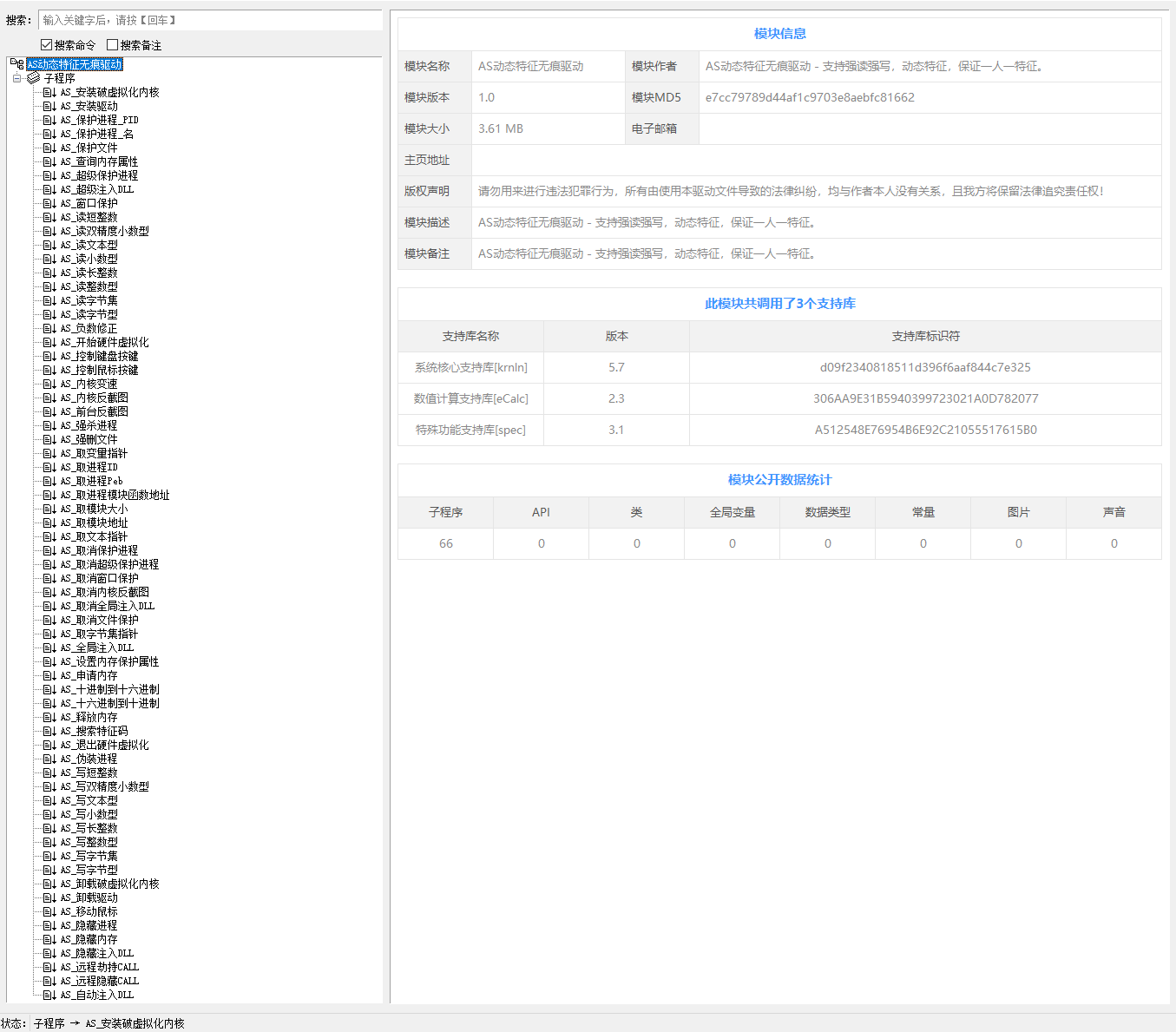This screenshot has height=1032, width=1176.
Task: Open the AS_搜索特征码 tree entry
Action: click(x=94, y=731)
